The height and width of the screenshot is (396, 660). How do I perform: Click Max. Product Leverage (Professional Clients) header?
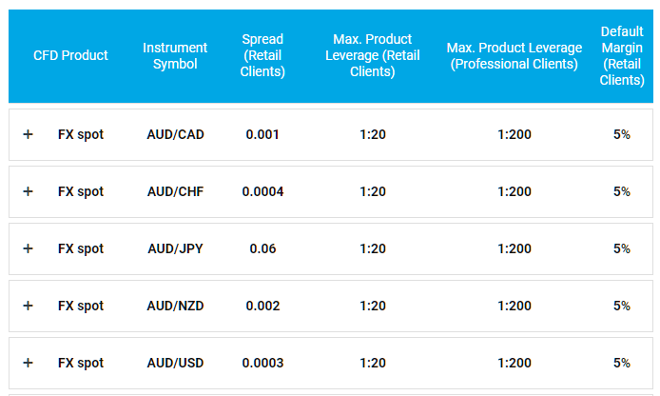click(514, 56)
